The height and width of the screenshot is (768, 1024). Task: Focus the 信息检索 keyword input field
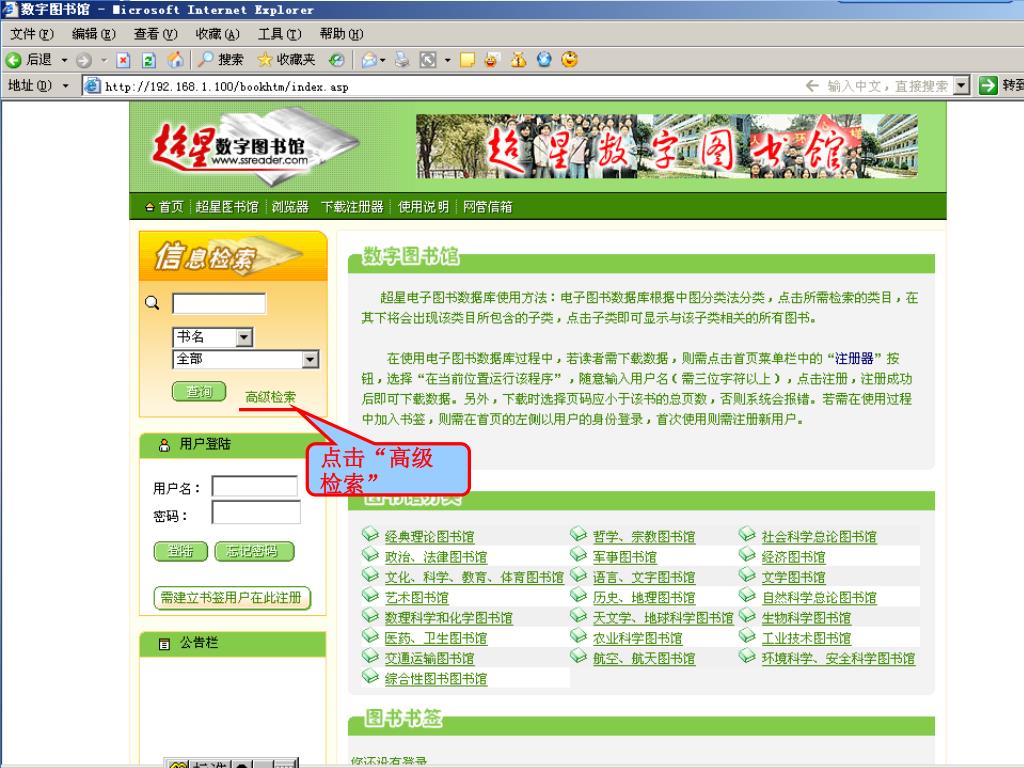[x=219, y=303]
